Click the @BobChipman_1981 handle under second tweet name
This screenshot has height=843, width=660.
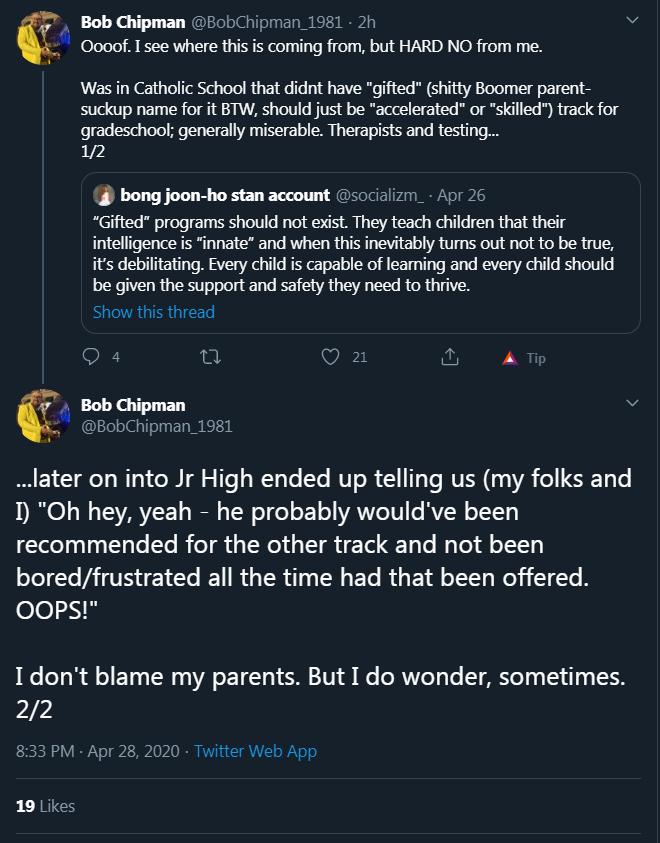click(x=157, y=426)
